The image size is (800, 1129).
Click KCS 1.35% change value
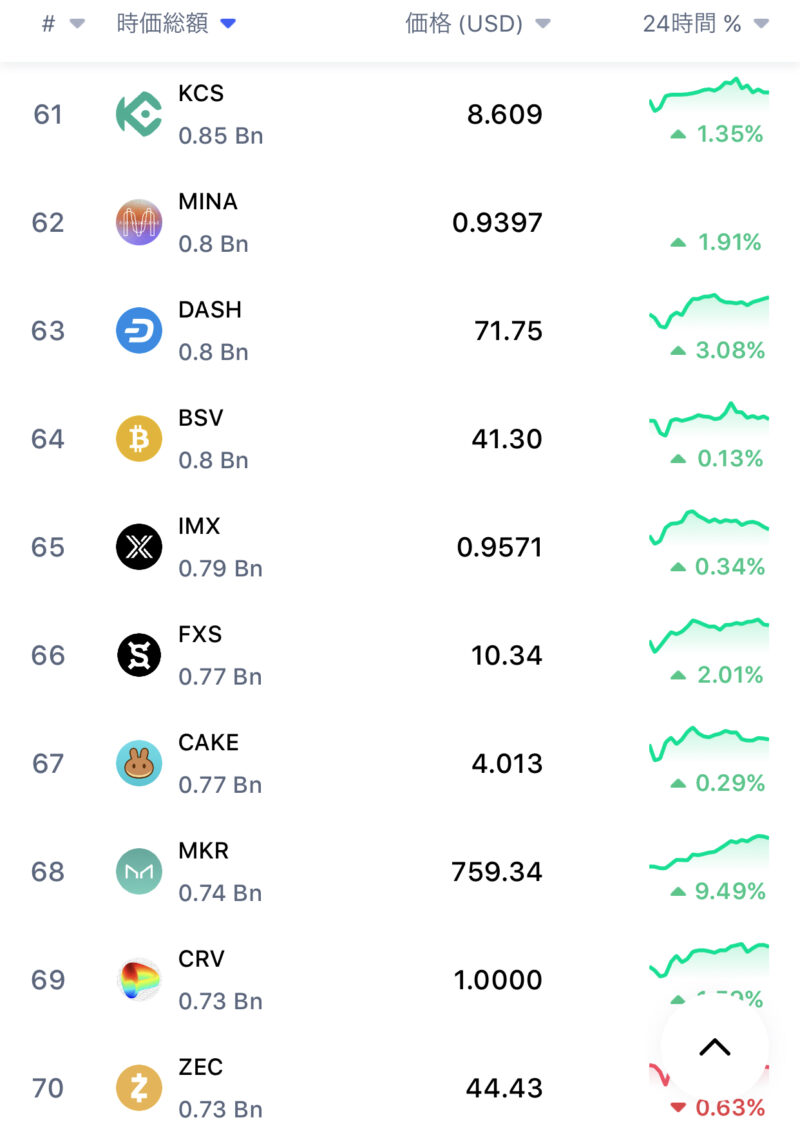click(729, 134)
